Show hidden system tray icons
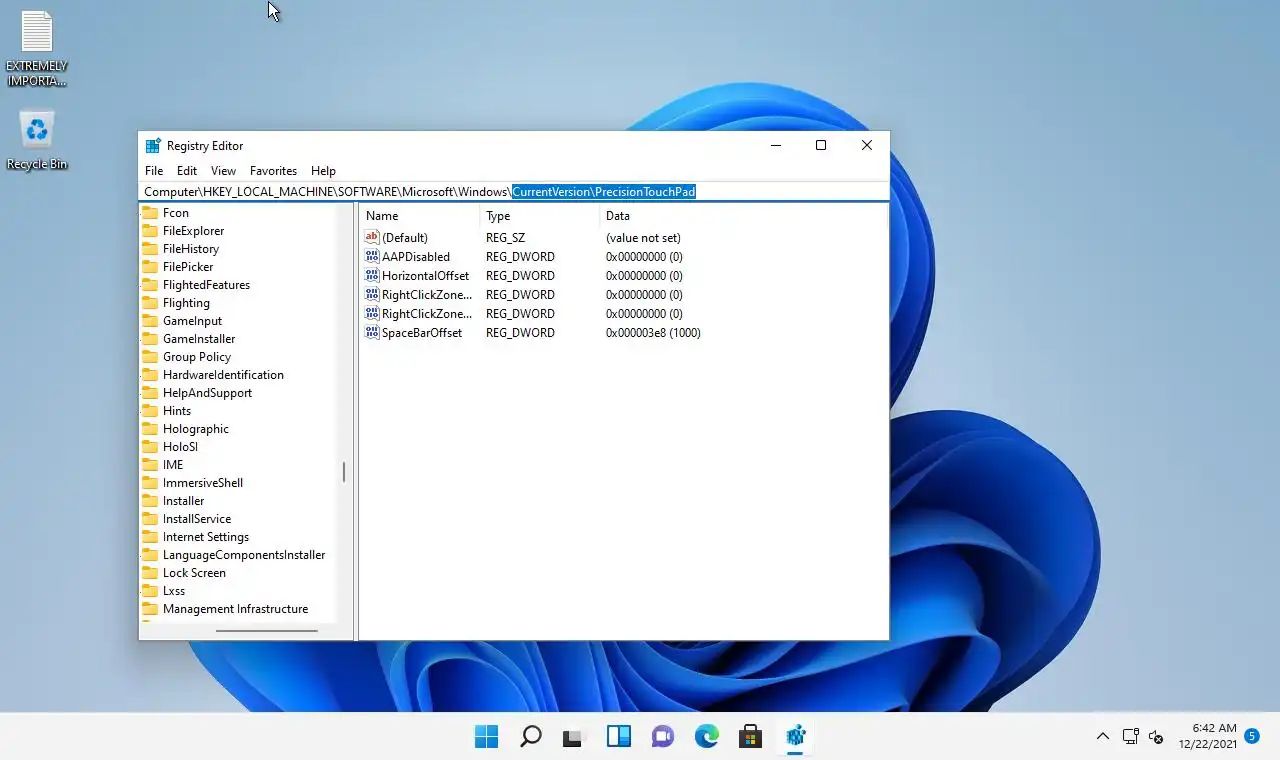1280x760 pixels. tap(1102, 737)
